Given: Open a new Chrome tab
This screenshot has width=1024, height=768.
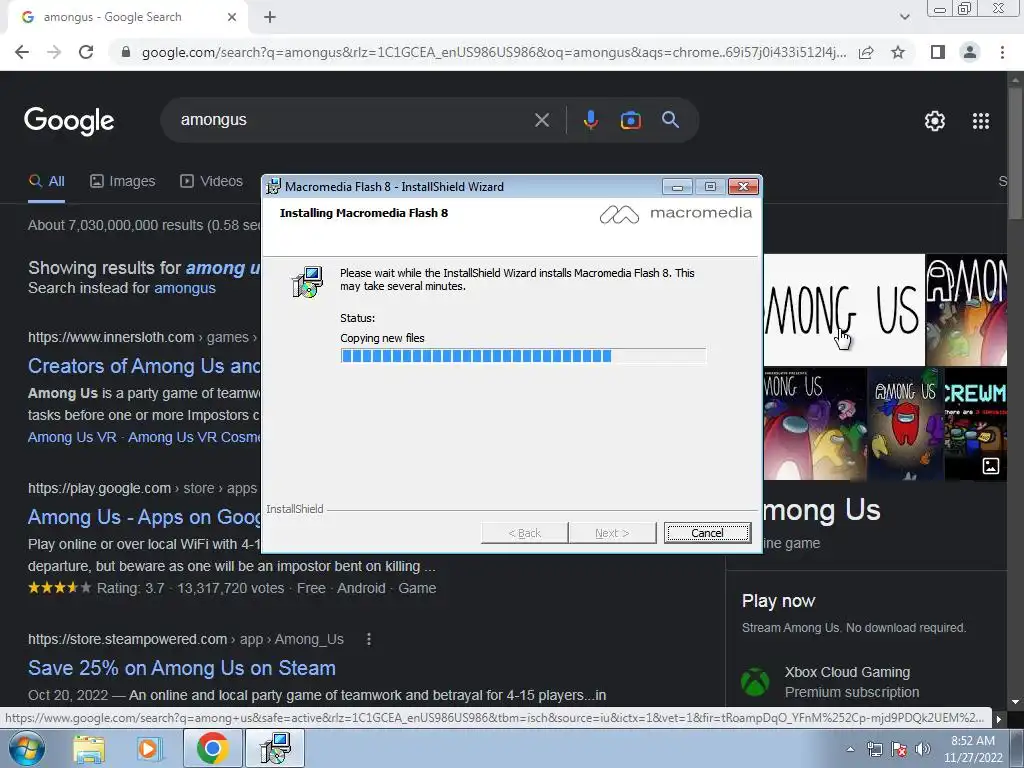Looking at the screenshot, I should (270, 18).
